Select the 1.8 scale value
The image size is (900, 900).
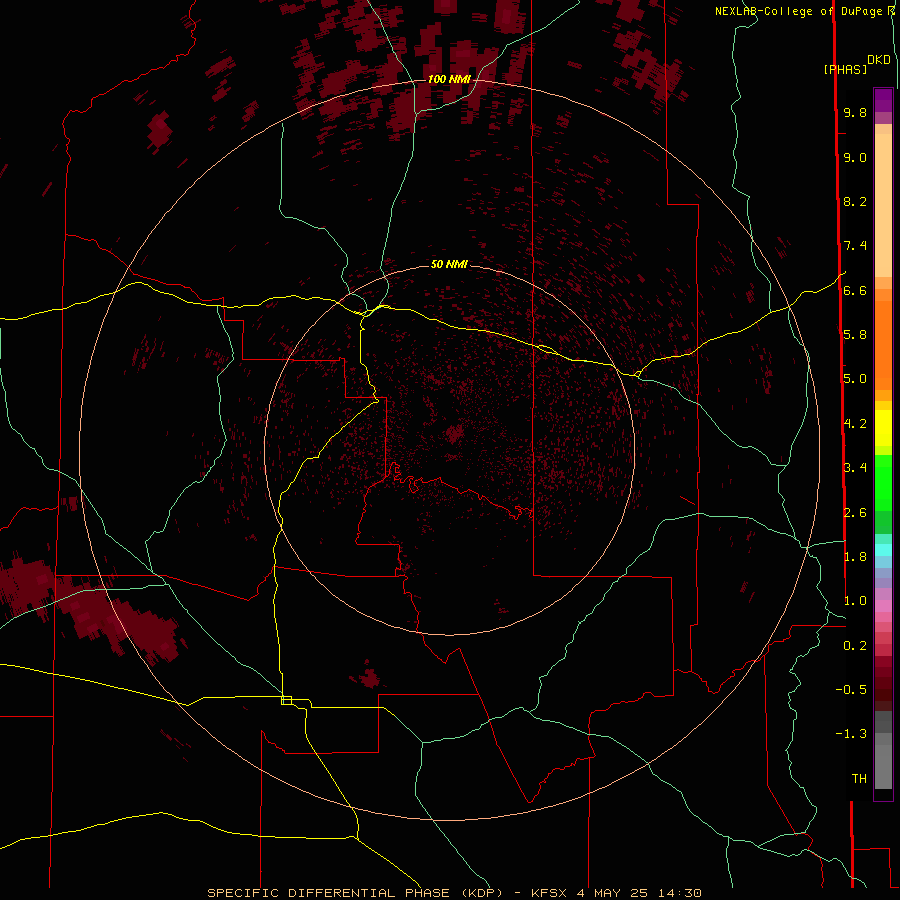tap(855, 557)
